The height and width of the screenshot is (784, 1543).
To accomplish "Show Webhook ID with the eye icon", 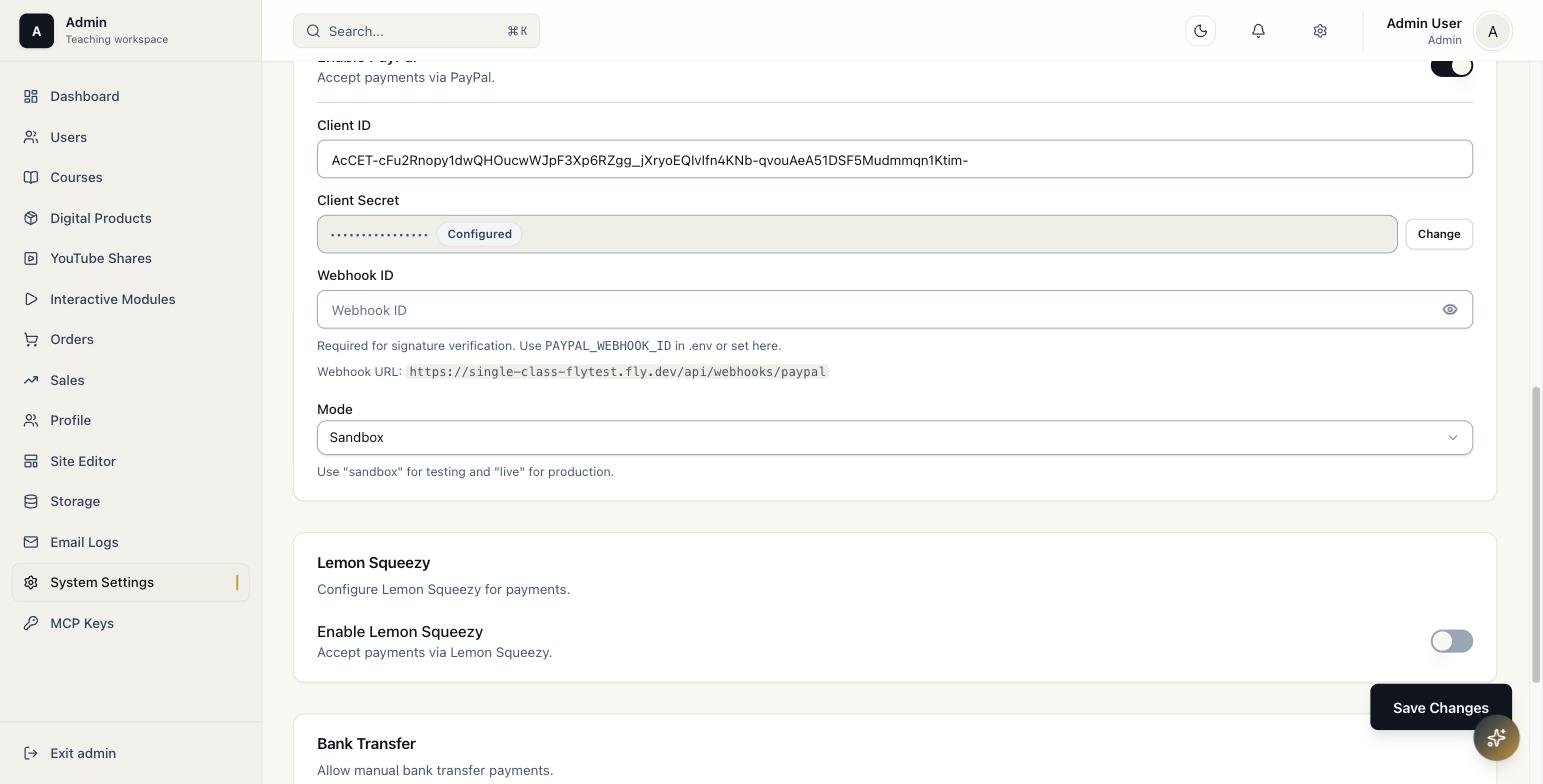I will click(x=1449, y=310).
